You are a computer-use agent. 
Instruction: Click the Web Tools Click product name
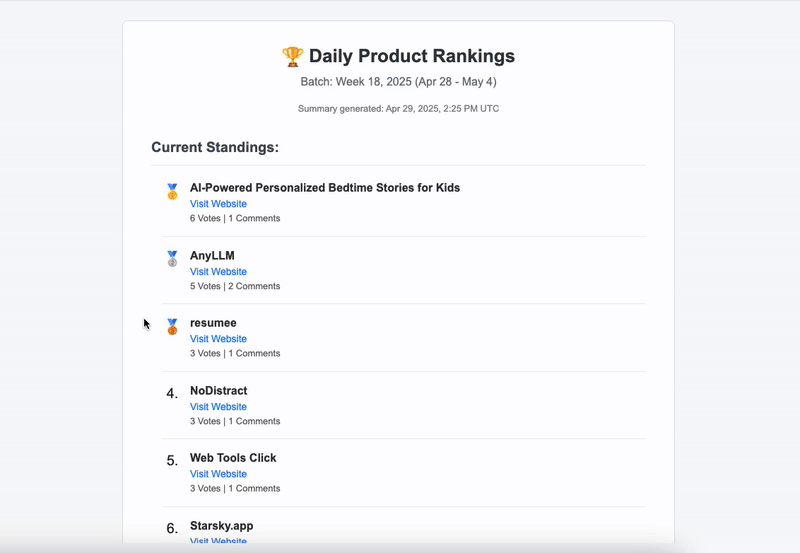pyautogui.click(x=233, y=458)
